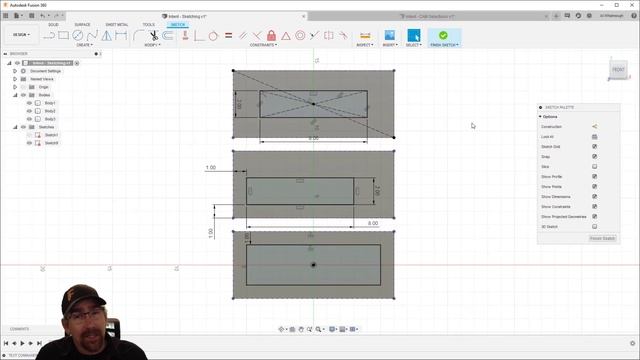This screenshot has width=640, height=360.
Task: Expand the Origin folder node
Action: (x=15, y=87)
